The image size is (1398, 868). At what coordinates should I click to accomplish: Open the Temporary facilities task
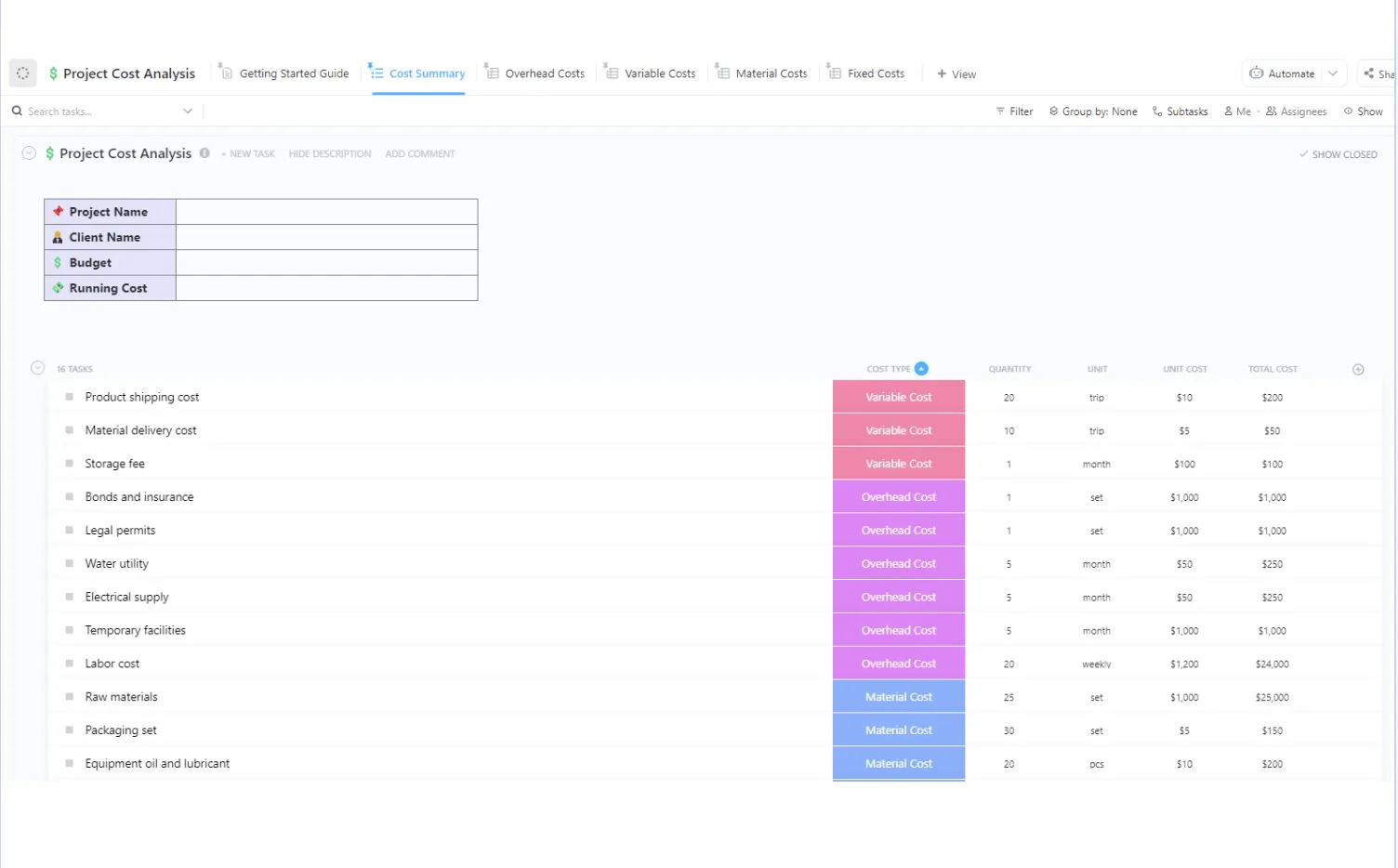[x=136, y=630]
